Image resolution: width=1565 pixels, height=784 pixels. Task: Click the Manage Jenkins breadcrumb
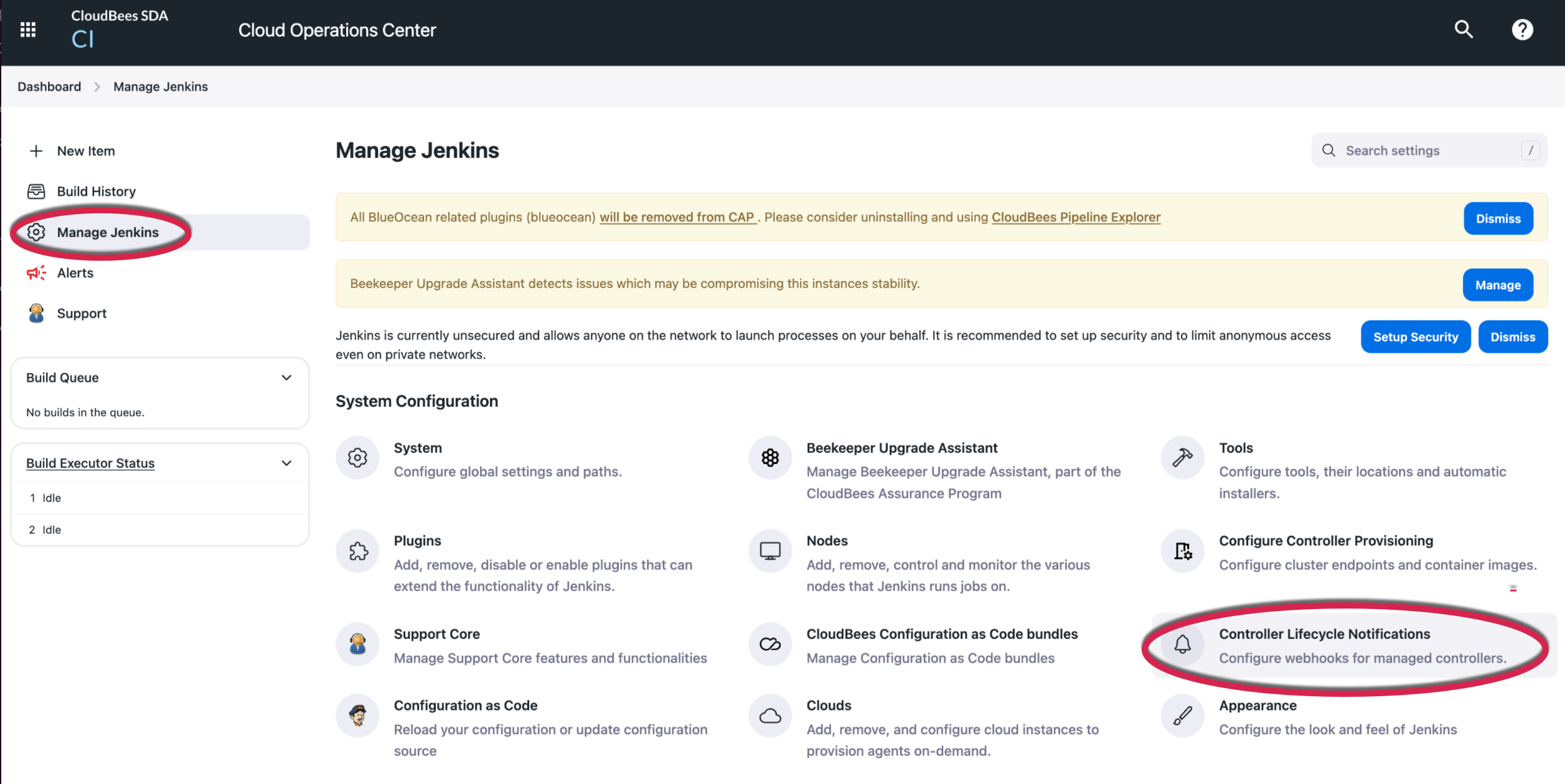click(x=161, y=86)
